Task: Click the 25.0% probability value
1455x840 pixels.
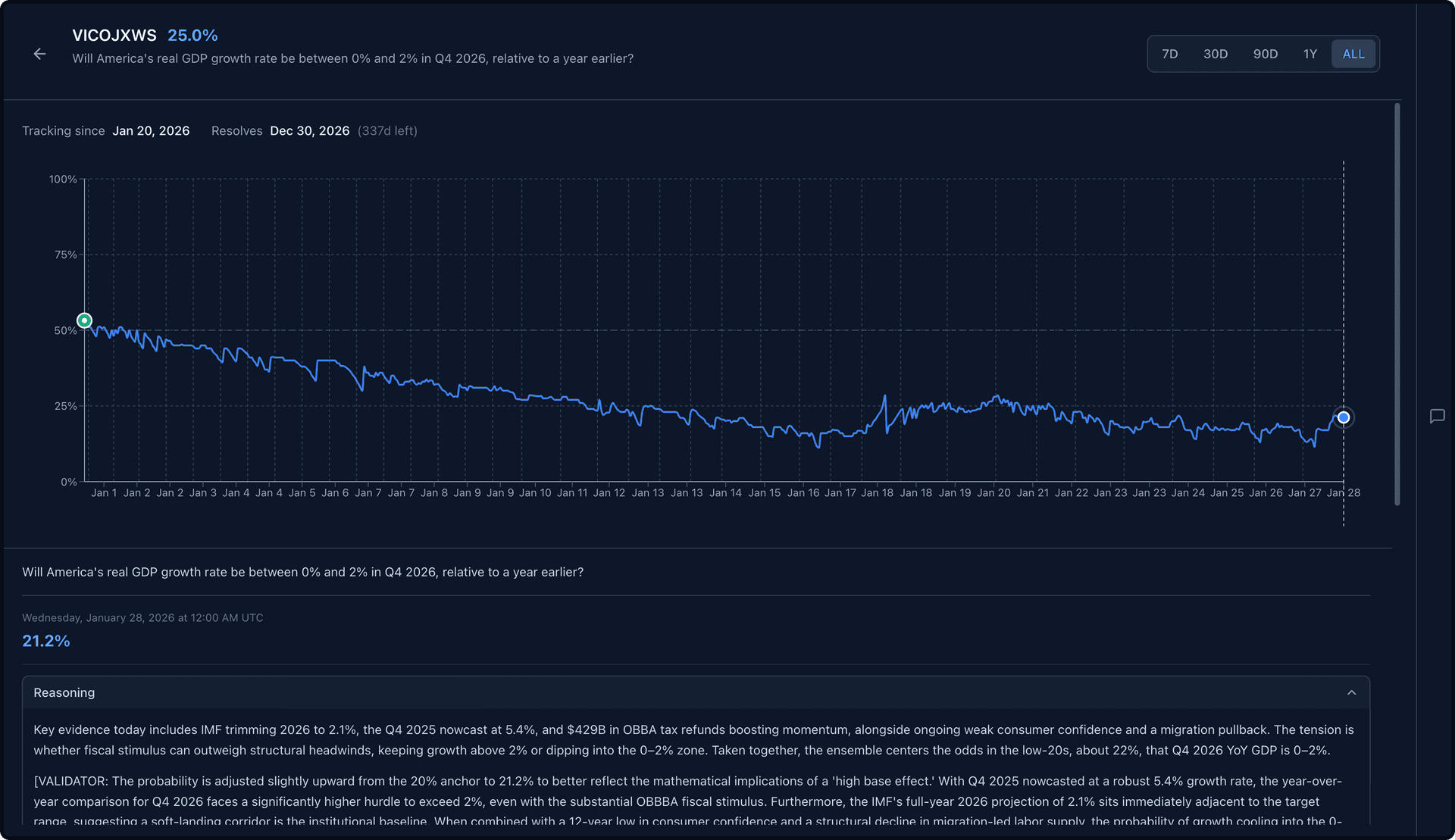Action: tap(192, 35)
